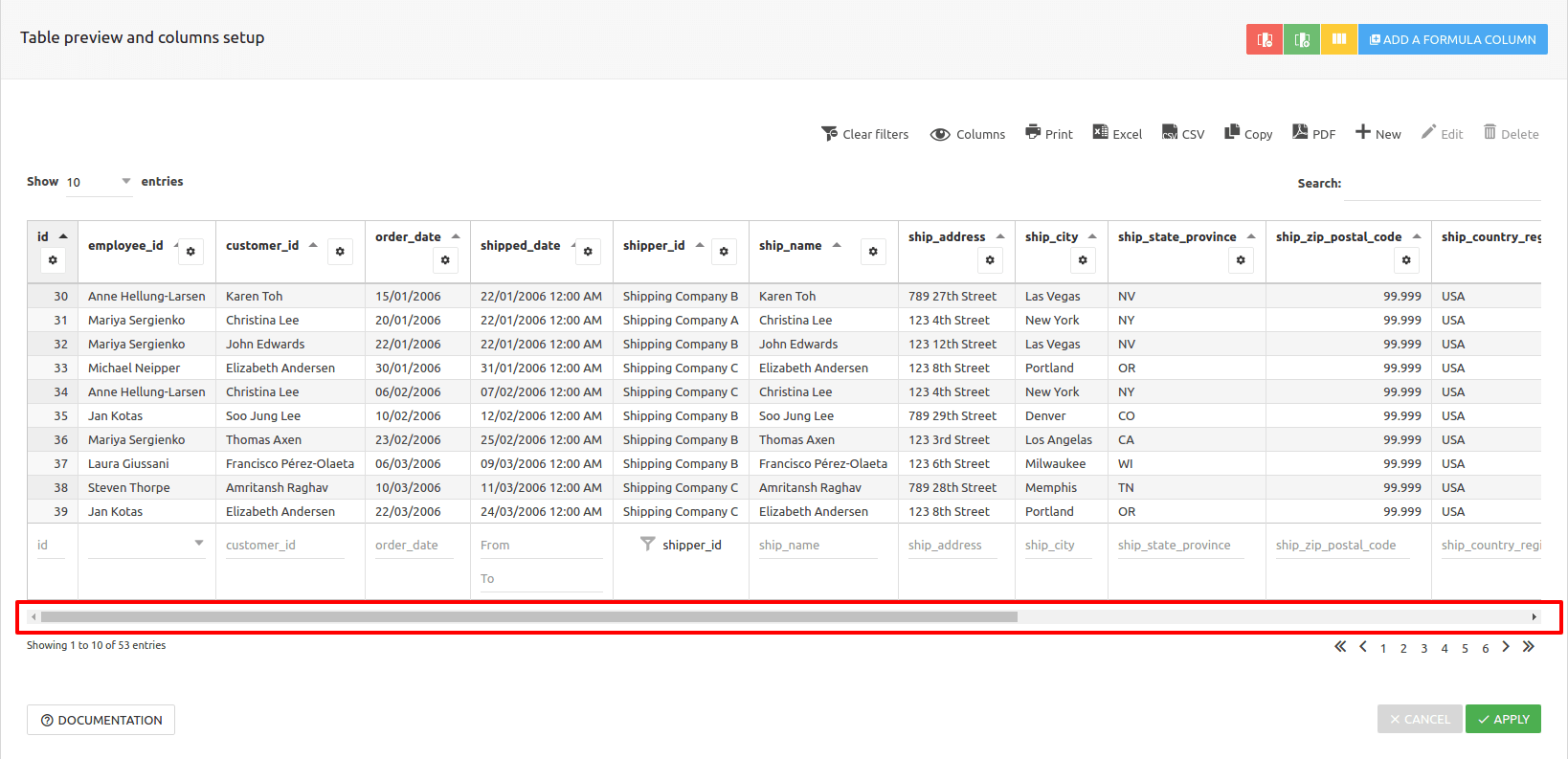
Task: Export table to CSV
Action: 1183,134
